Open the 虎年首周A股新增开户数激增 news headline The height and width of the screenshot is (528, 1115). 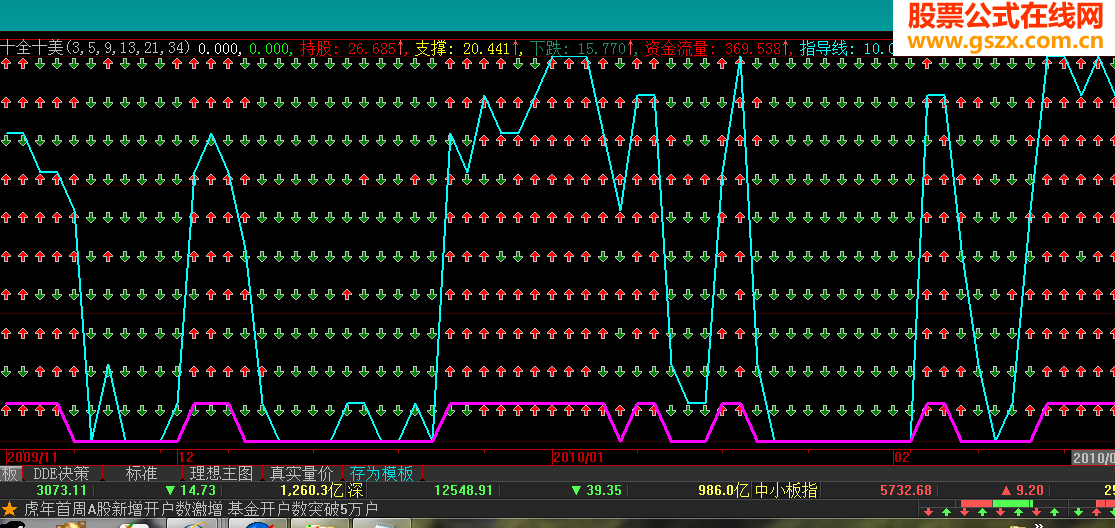(x=123, y=510)
